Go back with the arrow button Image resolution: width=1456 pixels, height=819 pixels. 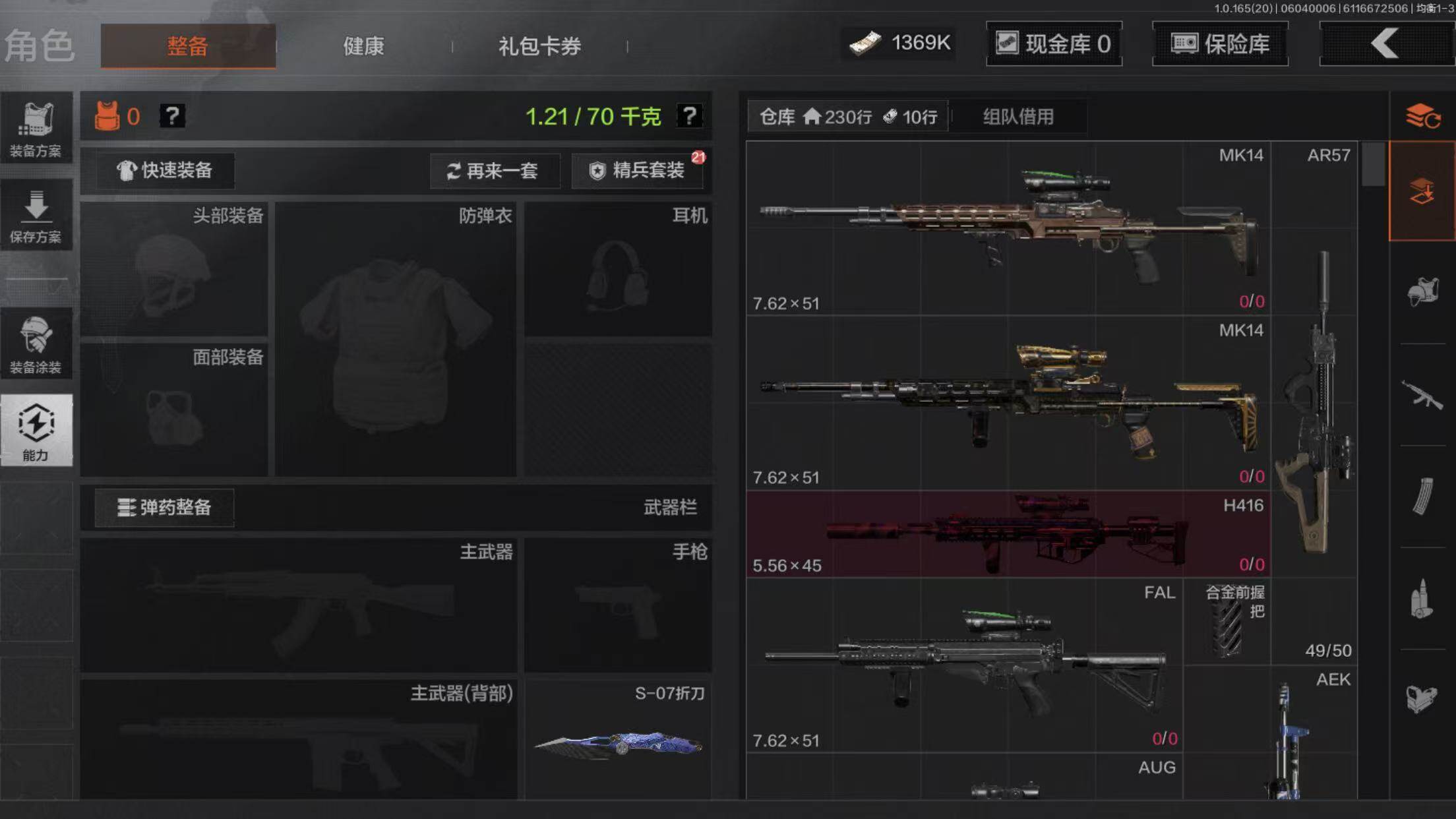click(x=1387, y=44)
